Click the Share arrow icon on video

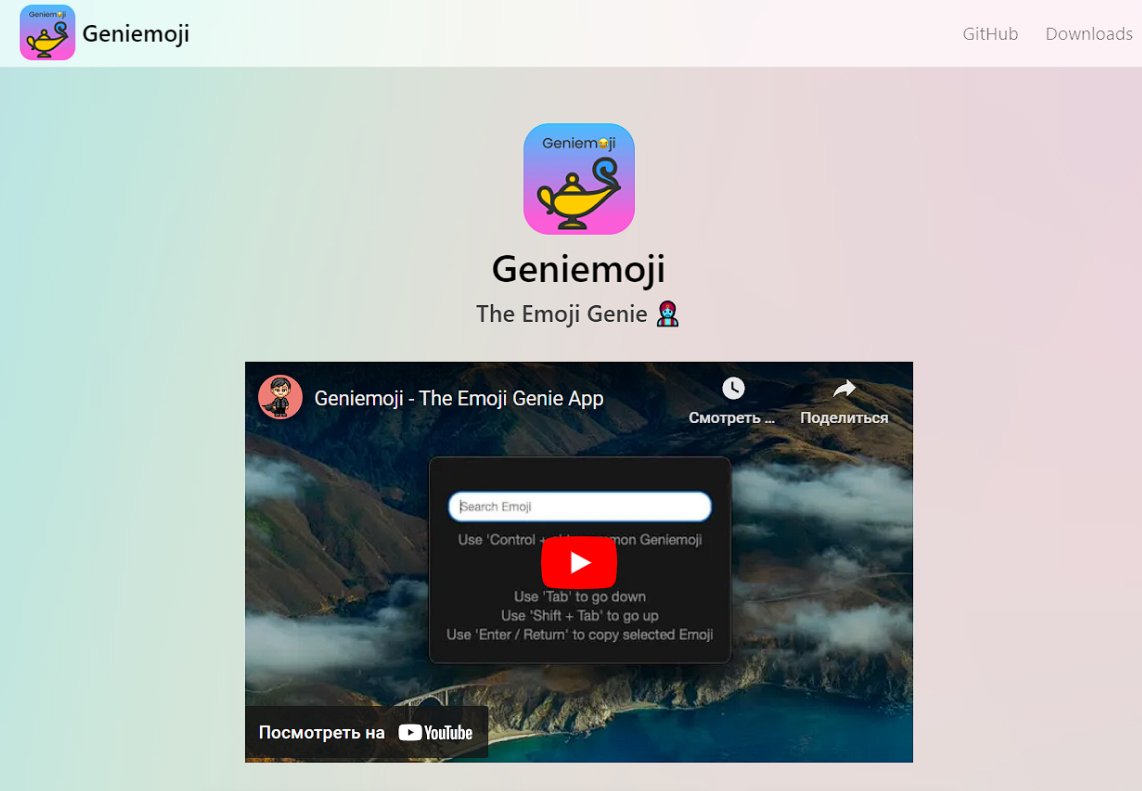[844, 388]
